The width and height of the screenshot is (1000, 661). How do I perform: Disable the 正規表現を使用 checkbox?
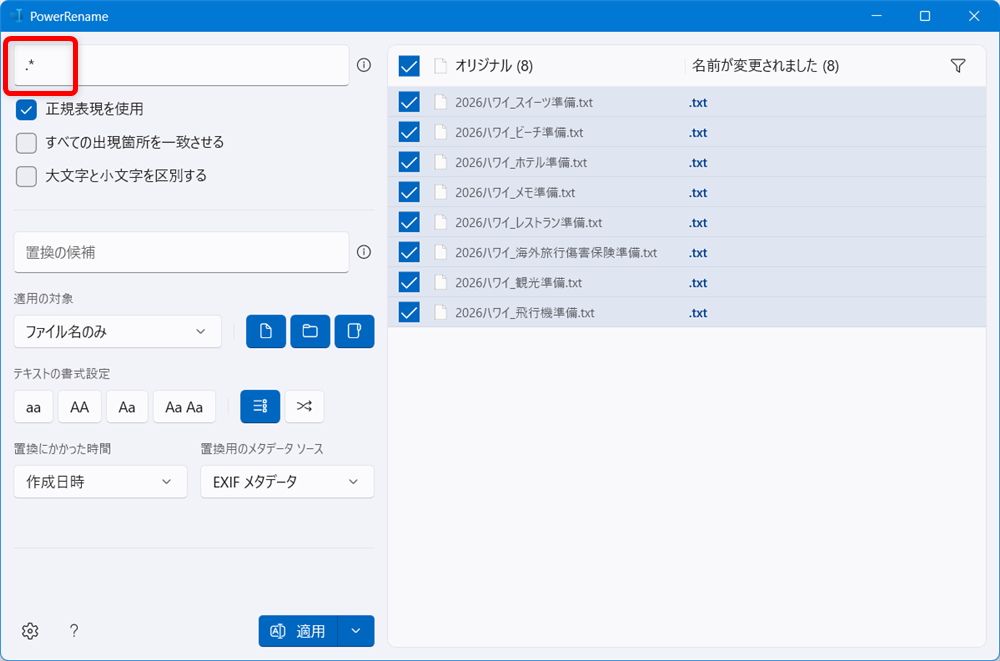(25, 111)
